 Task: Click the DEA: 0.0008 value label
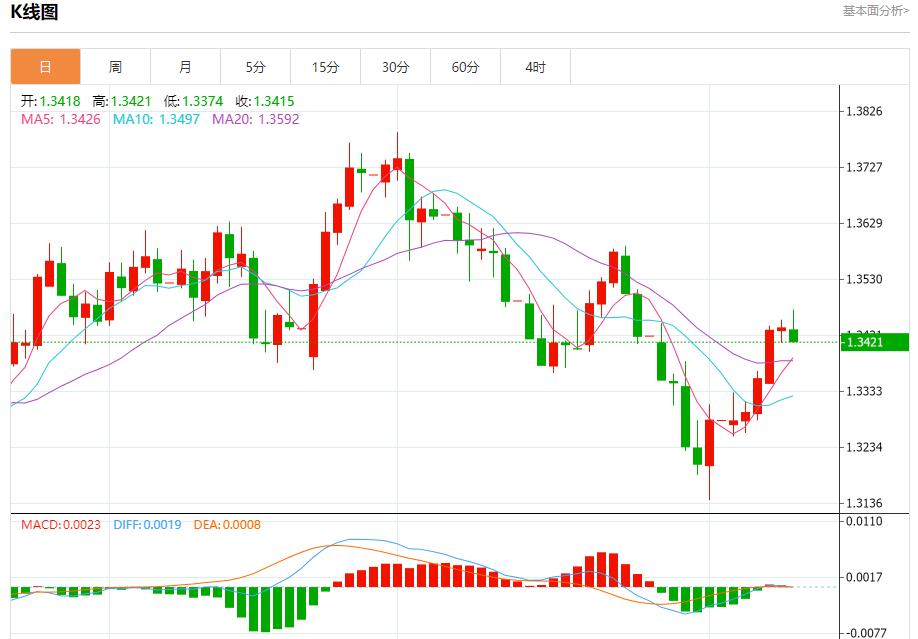(x=225, y=523)
